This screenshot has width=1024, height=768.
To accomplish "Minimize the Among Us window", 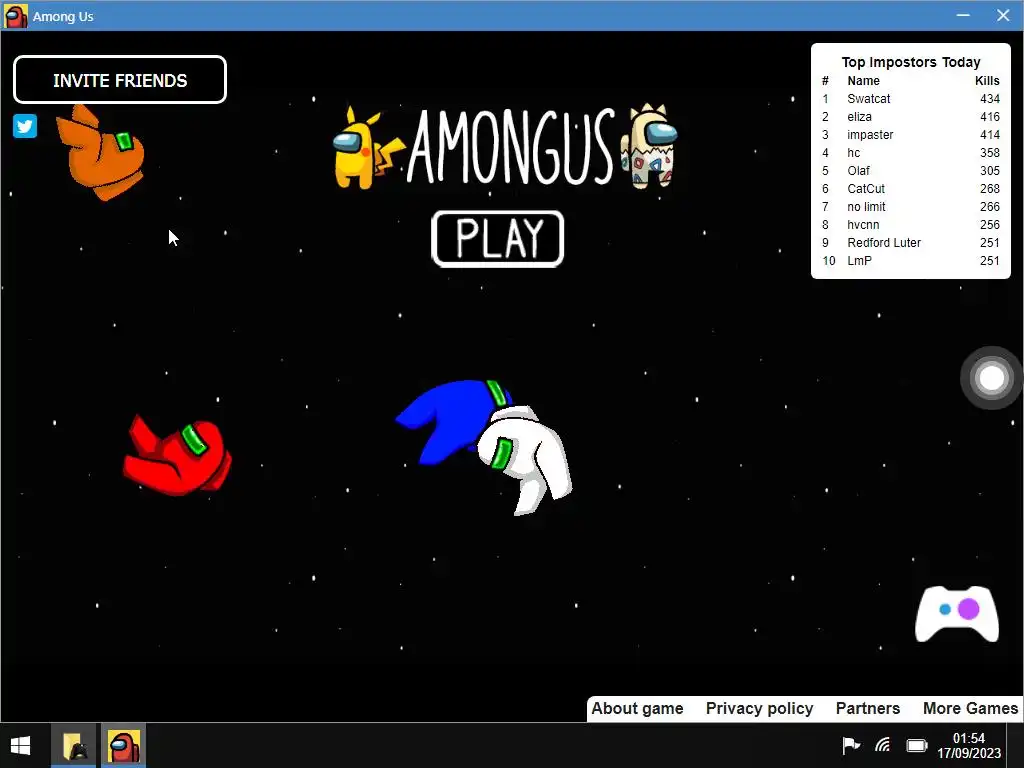I will (963, 15).
